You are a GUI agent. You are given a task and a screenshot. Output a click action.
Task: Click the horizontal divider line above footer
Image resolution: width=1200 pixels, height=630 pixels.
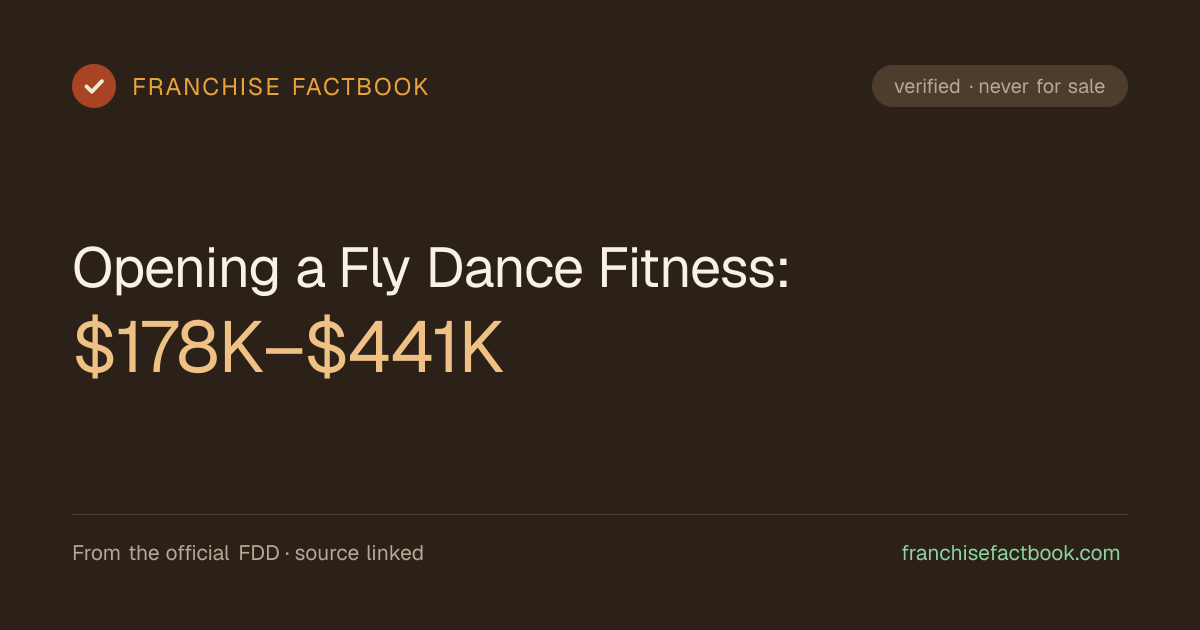click(600, 515)
